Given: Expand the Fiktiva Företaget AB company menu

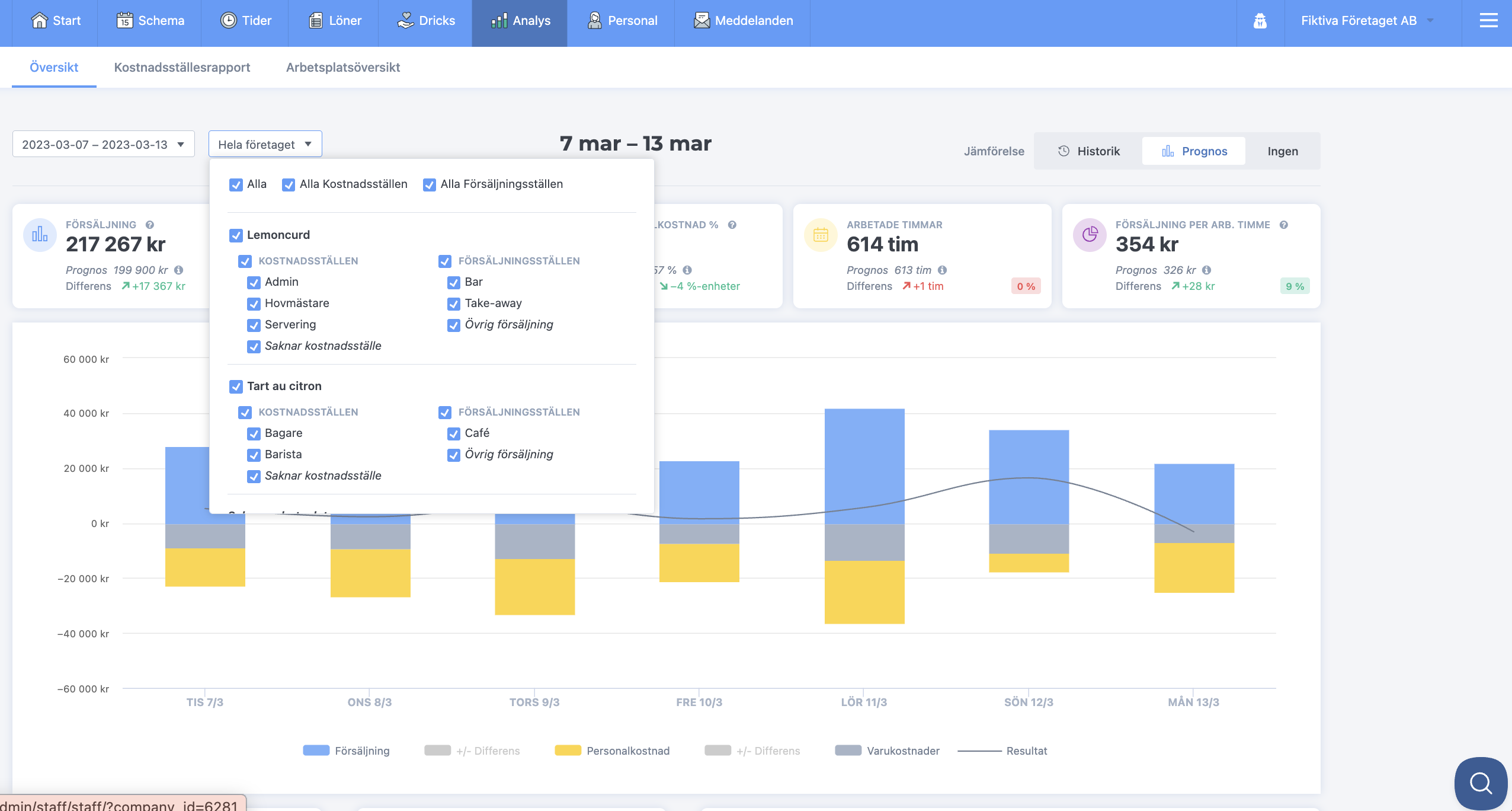Looking at the screenshot, I should pyautogui.click(x=1366, y=21).
